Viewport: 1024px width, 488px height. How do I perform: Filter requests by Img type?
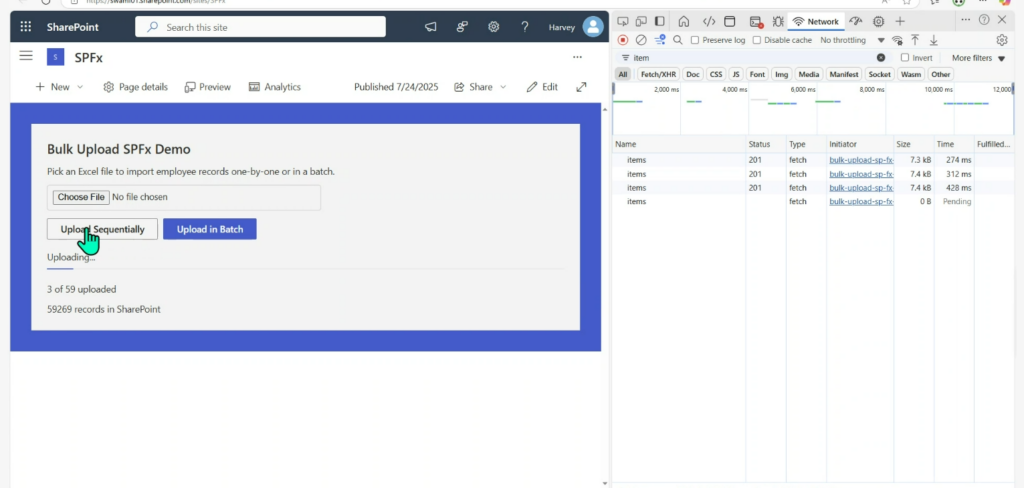pyautogui.click(x=782, y=74)
